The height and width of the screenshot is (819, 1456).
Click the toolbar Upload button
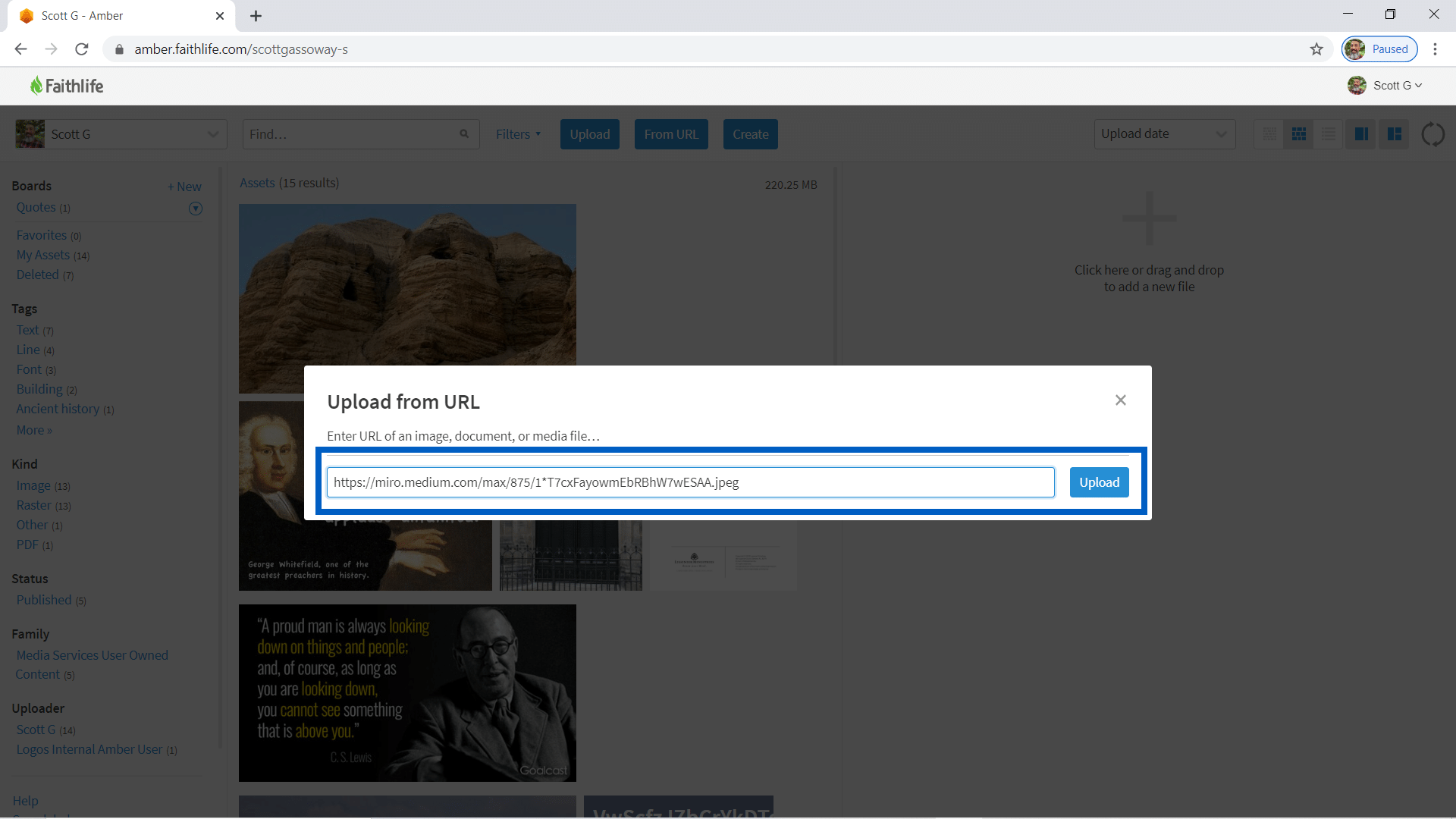[x=590, y=134]
